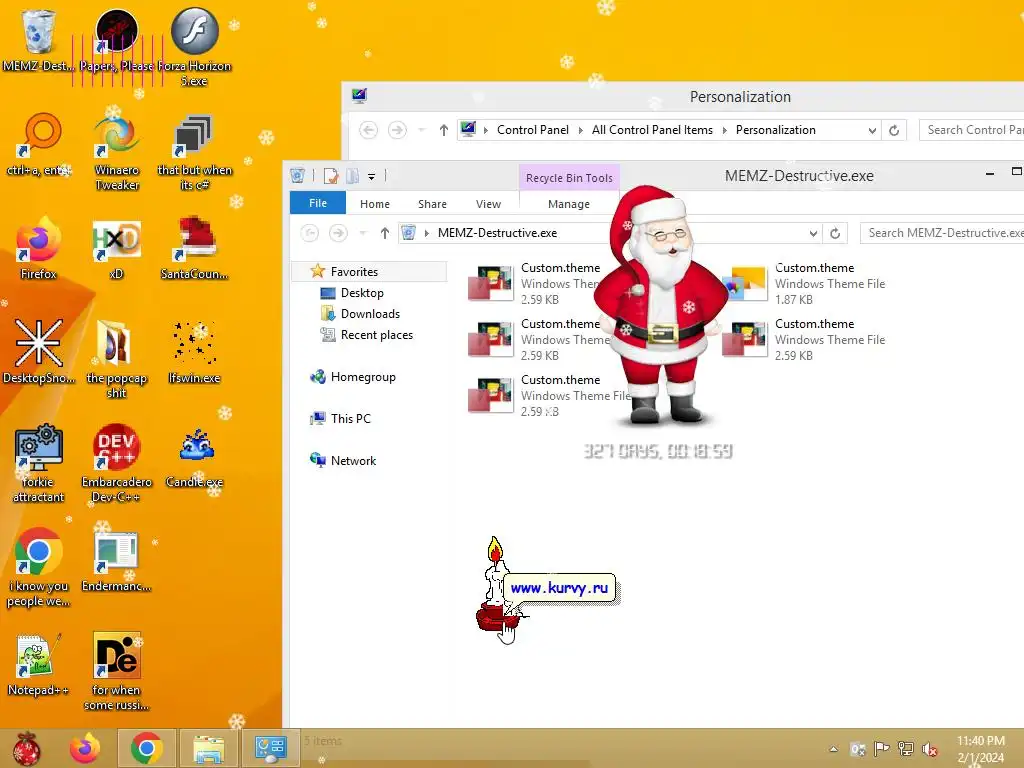Click New folder in Explorer quick access toolbar

[x=353, y=176]
